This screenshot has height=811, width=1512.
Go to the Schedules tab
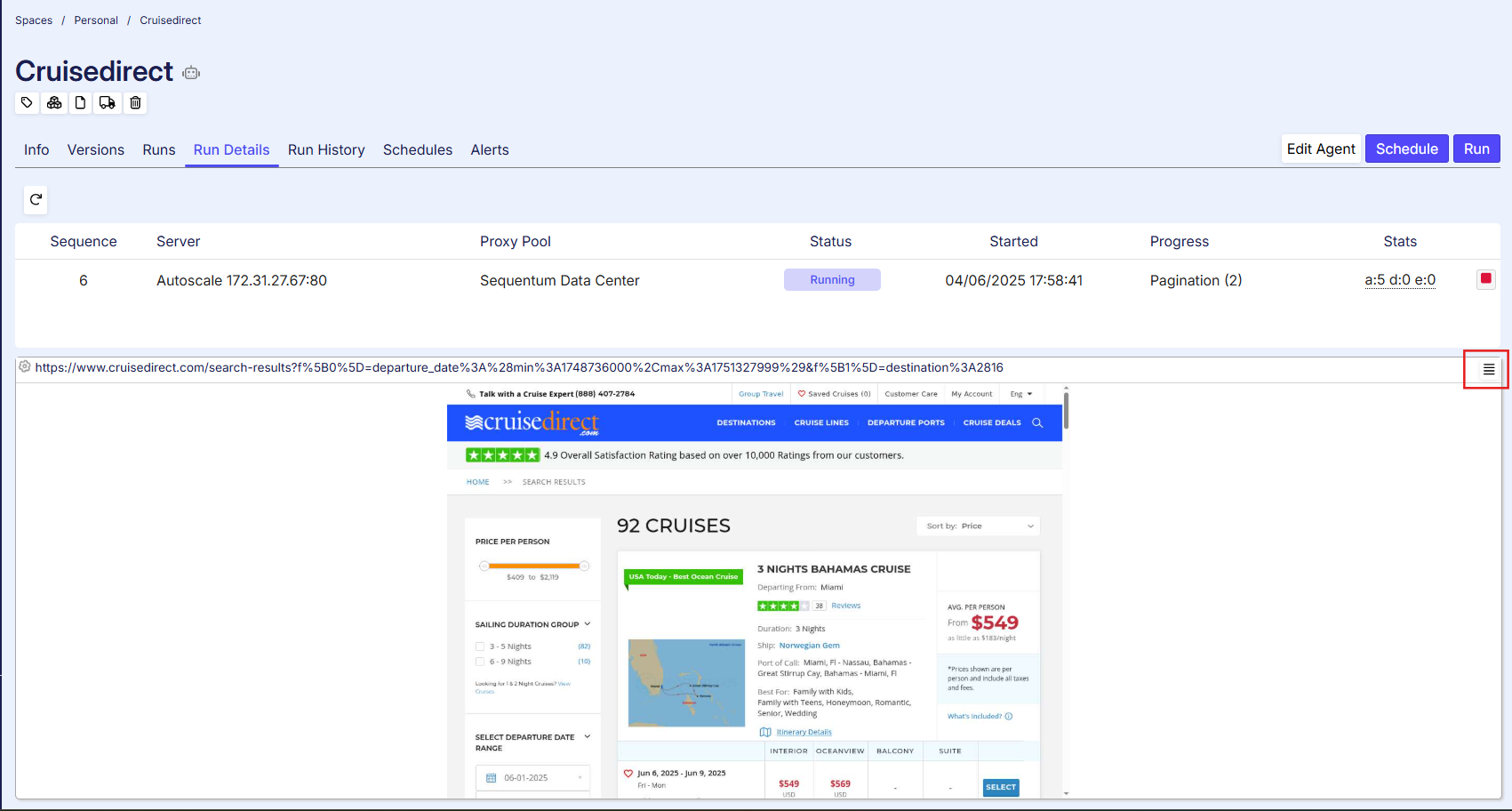[x=418, y=149]
